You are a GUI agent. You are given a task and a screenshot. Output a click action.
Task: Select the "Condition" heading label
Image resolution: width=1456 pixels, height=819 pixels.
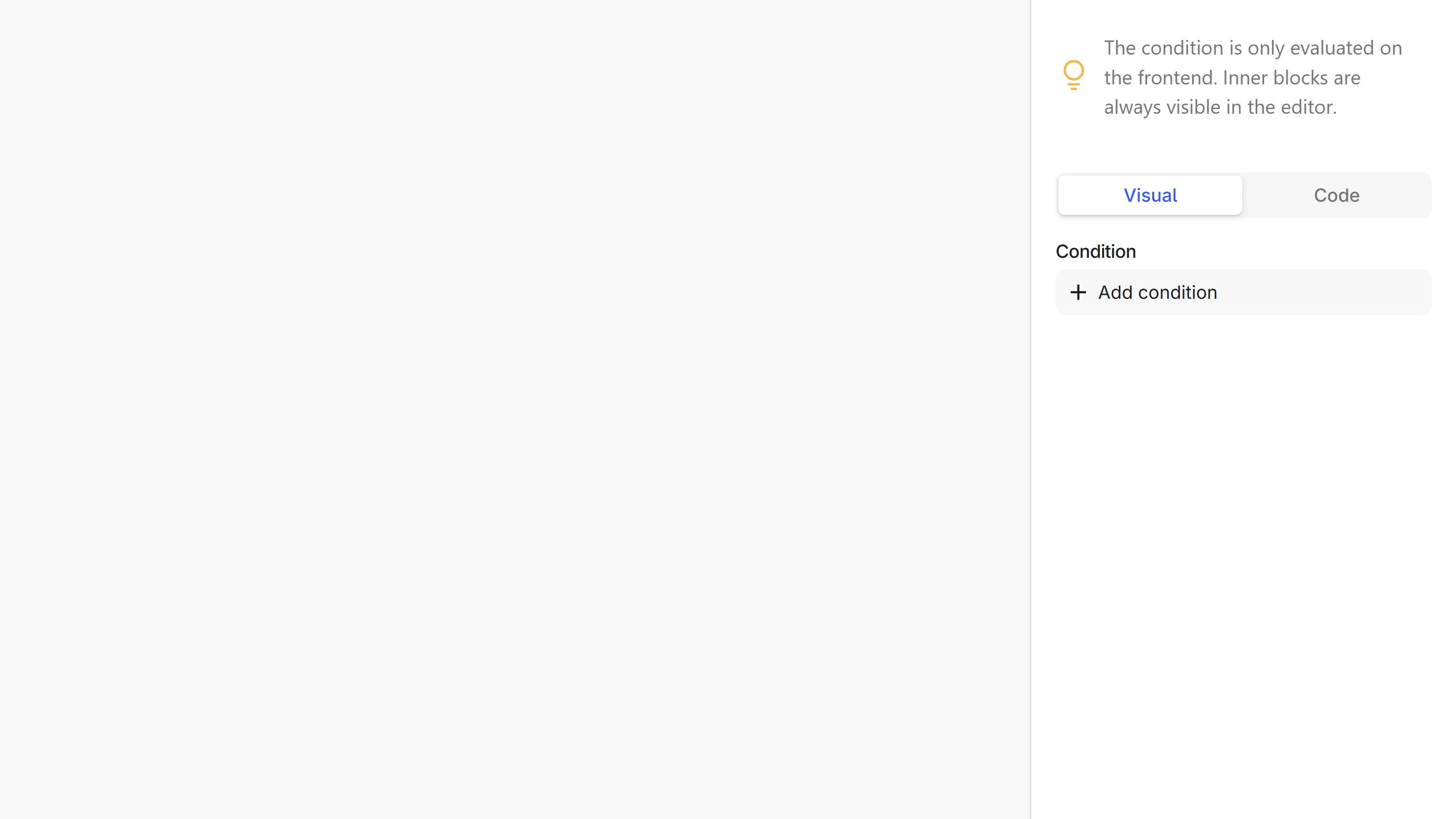coord(1096,252)
